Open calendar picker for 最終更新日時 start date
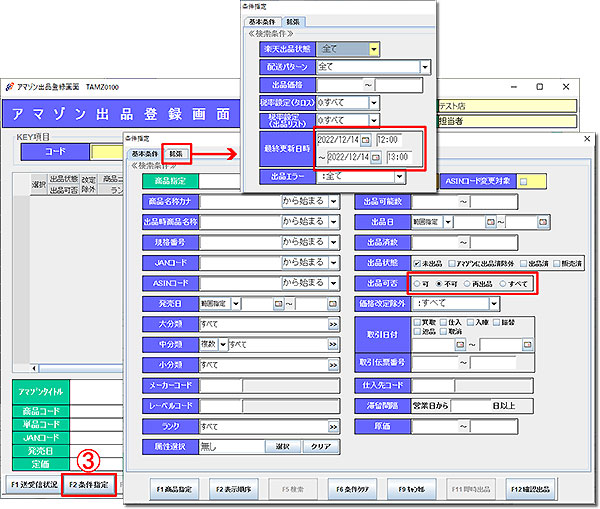This screenshot has height=509, width=600. click(365, 140)
